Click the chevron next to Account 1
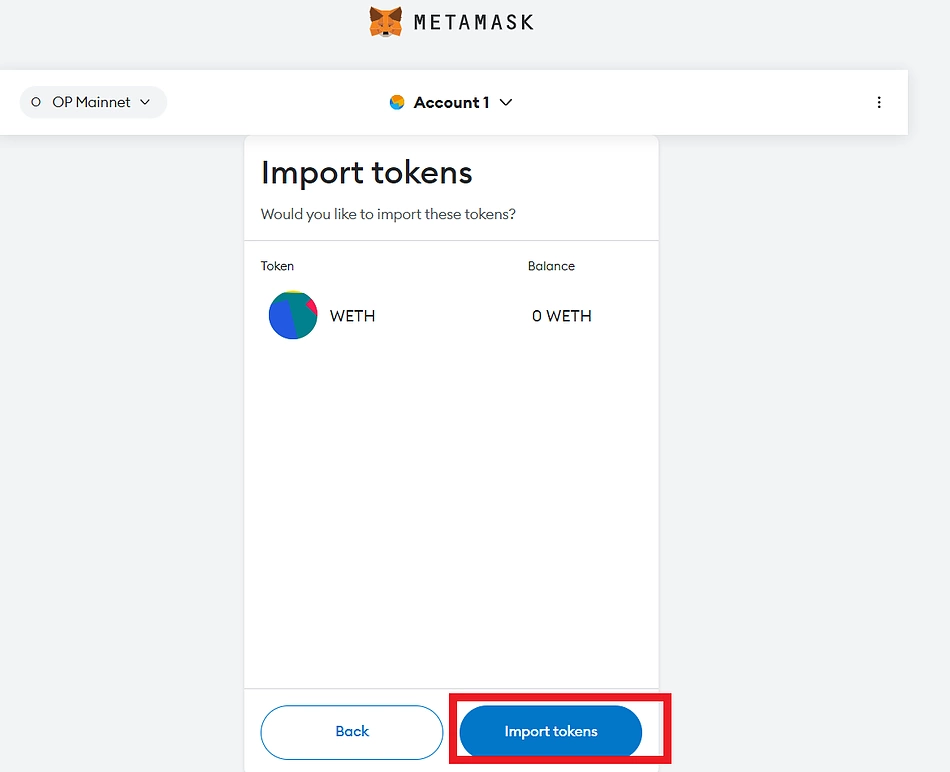 click(506, 102)
